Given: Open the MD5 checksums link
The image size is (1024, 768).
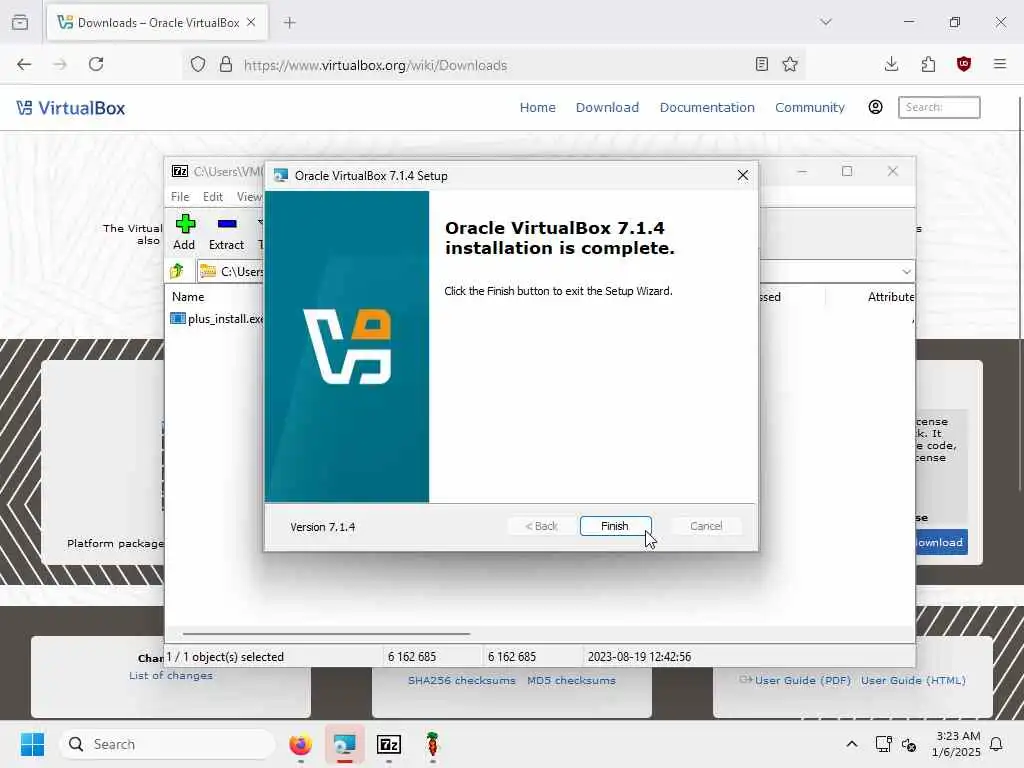Looking at the screenshot, I should click(571, 680).
